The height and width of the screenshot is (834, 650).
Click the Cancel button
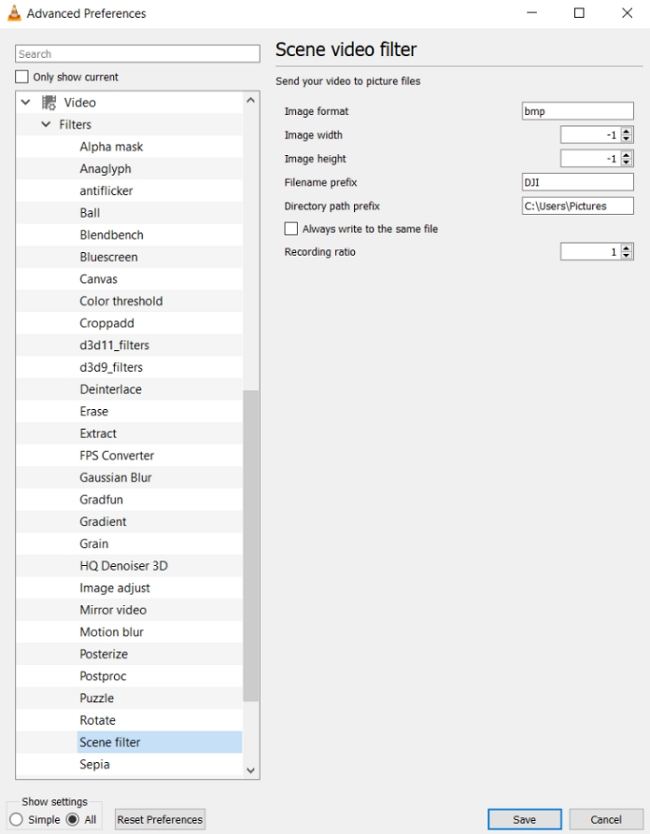[x=606, y=819]
